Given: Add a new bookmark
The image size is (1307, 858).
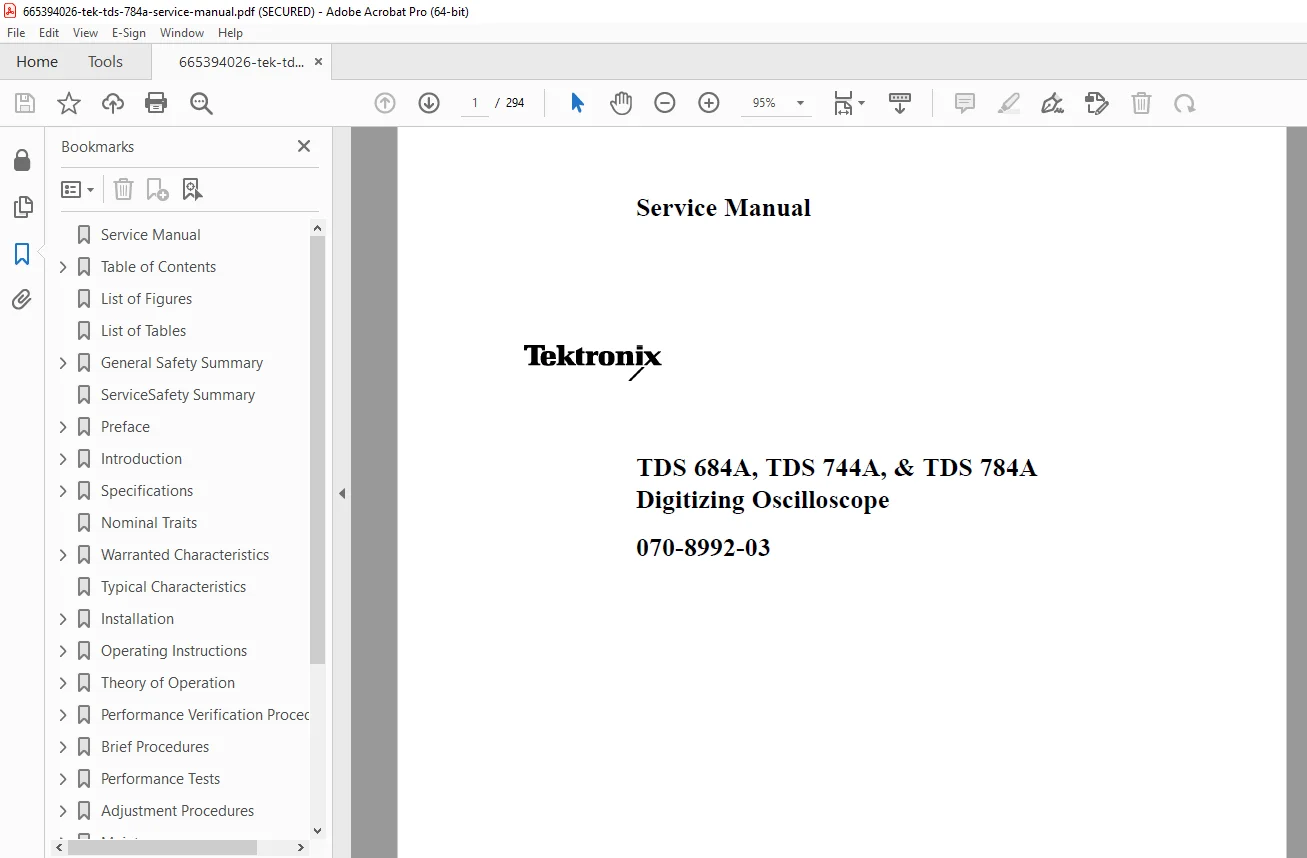Looking at the screenshot, I should (157, 189).
